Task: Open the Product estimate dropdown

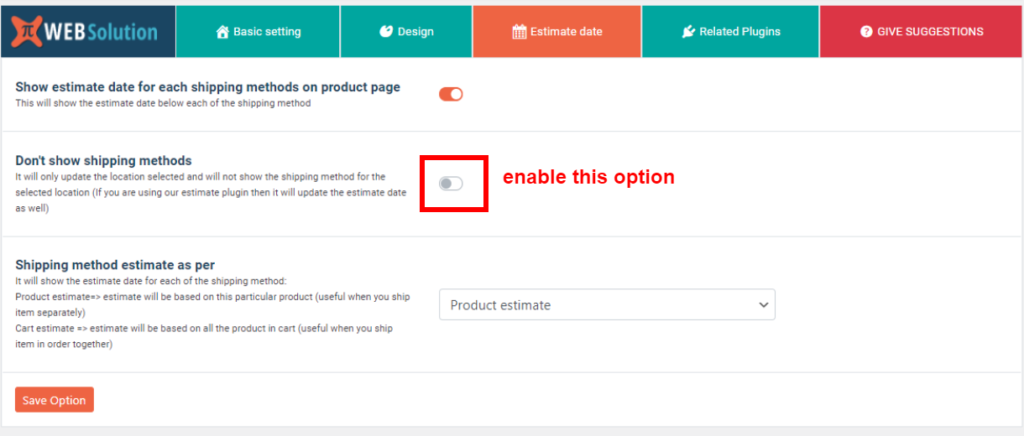Action: tap(607, 305)
